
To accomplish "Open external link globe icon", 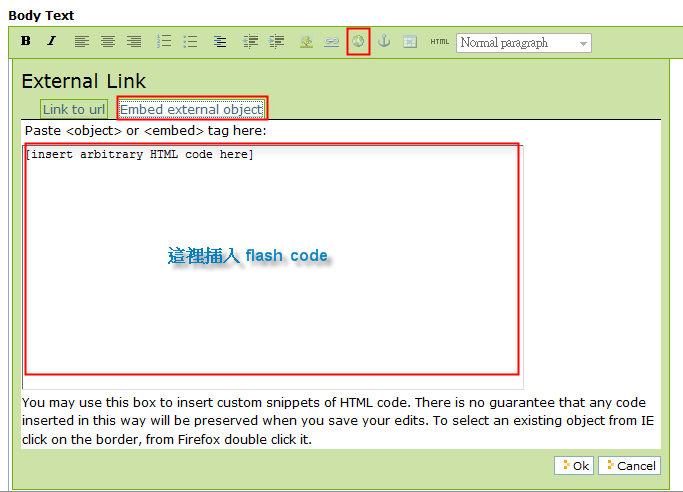I will (x=358, y=41).
